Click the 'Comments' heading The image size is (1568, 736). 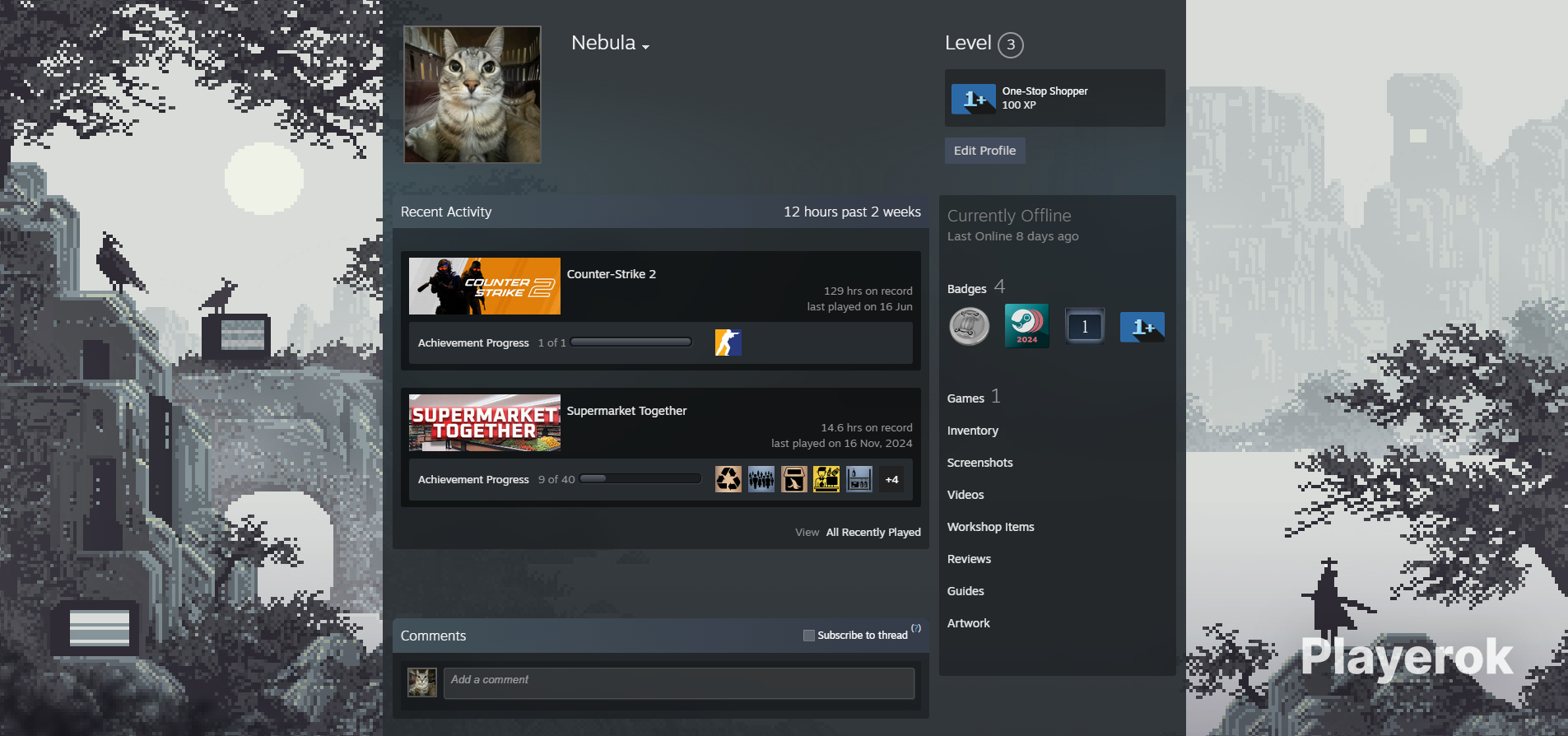point(433,636)
